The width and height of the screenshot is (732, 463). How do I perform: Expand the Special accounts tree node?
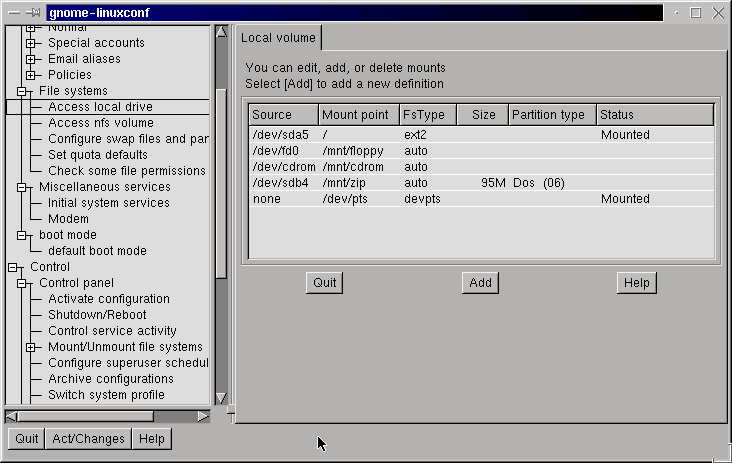click(x=30, y=43)
